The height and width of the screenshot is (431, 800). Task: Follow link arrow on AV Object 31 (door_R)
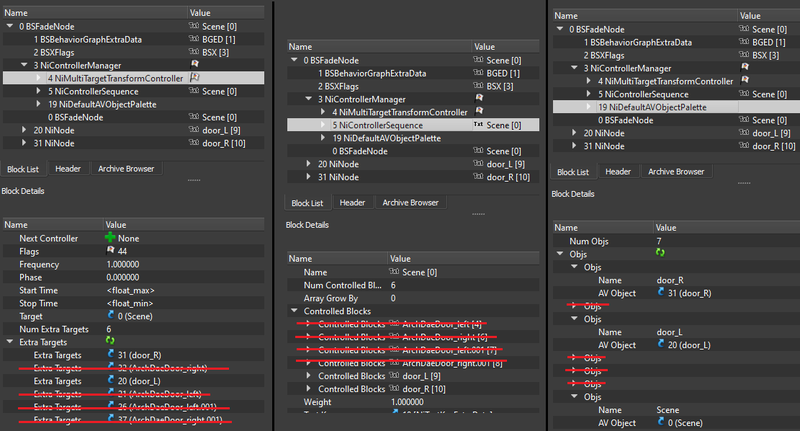point(661,292)
